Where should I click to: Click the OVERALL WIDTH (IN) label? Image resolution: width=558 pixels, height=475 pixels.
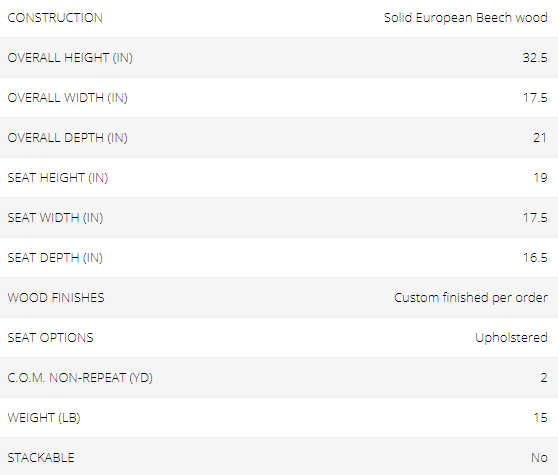[68, 97]
